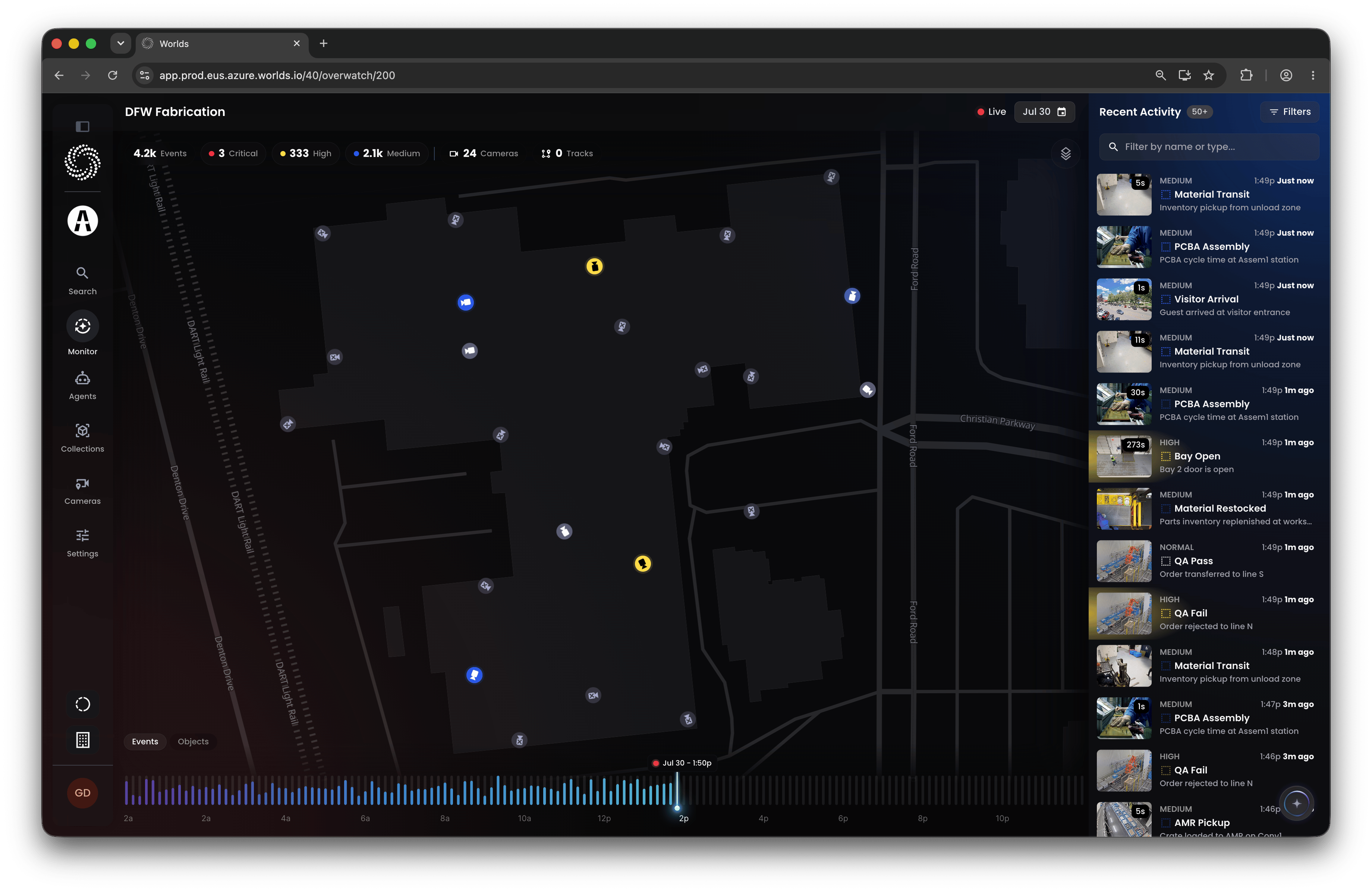Open the GD user avatar button

[x=82, y=793]
